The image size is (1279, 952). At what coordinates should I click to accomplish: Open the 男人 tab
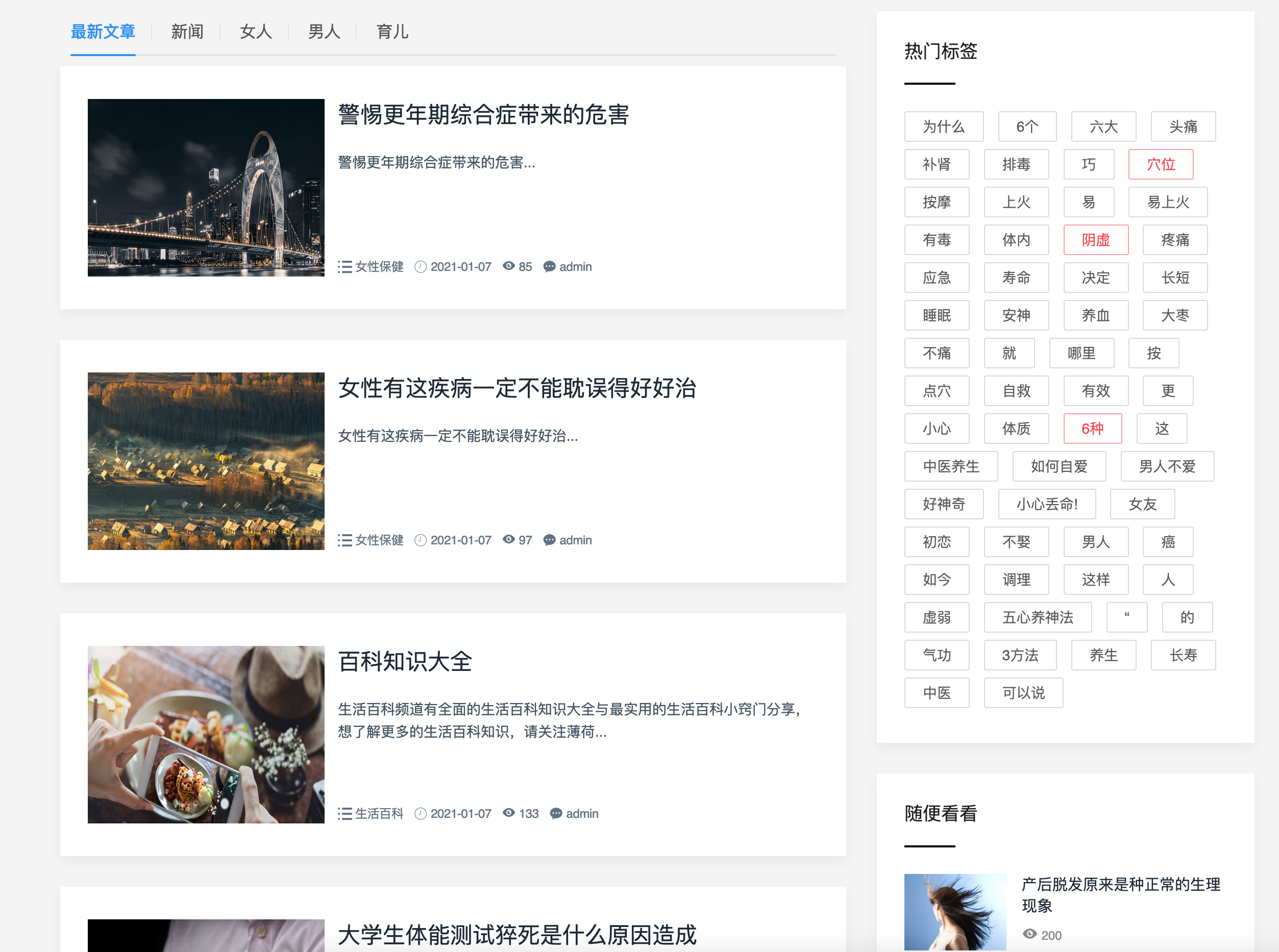pyautogui.click(x=324, y=32)
